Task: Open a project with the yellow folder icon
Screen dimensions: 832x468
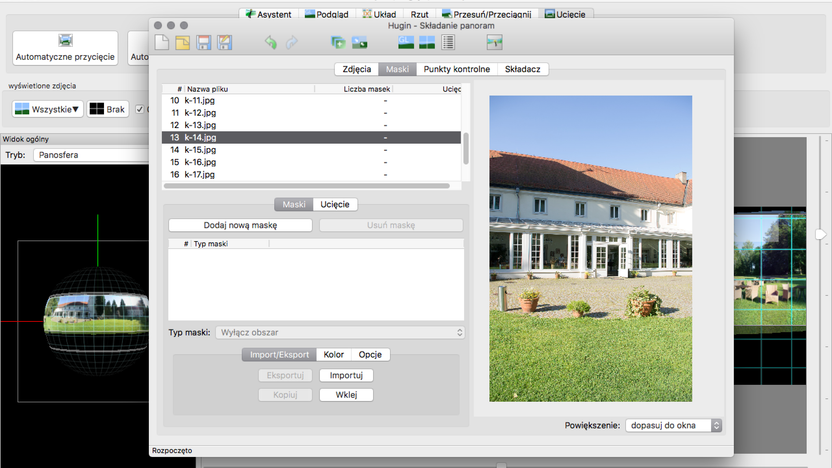Action: [183, 42]
